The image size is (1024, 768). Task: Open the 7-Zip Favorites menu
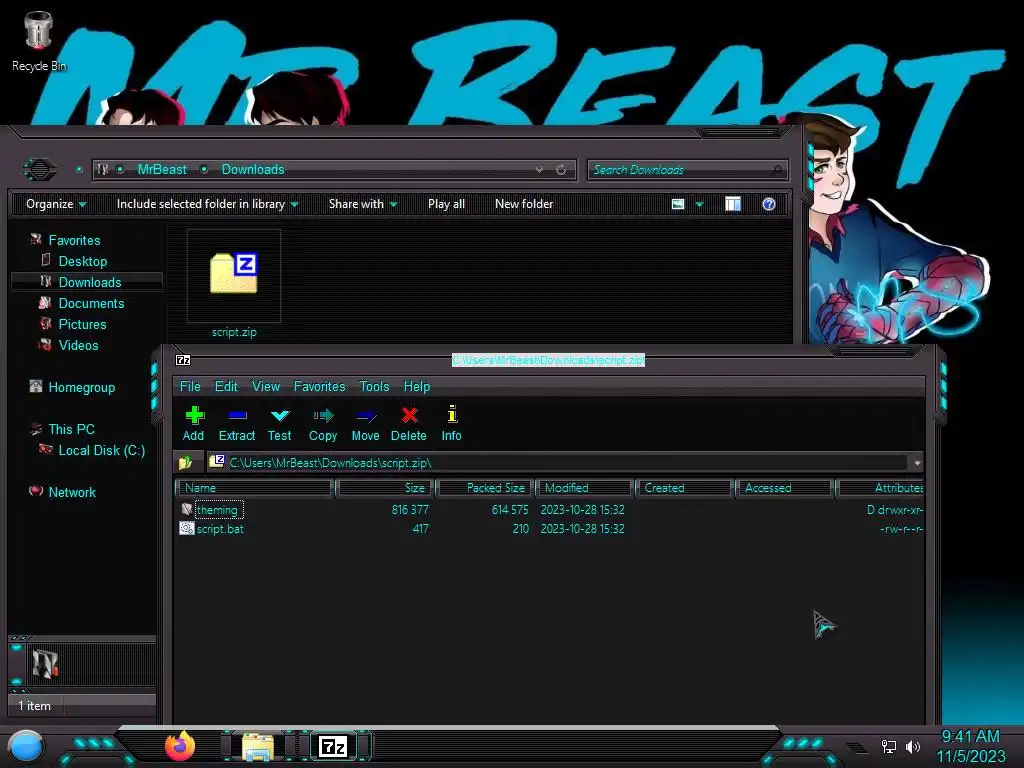click(319, 387)
